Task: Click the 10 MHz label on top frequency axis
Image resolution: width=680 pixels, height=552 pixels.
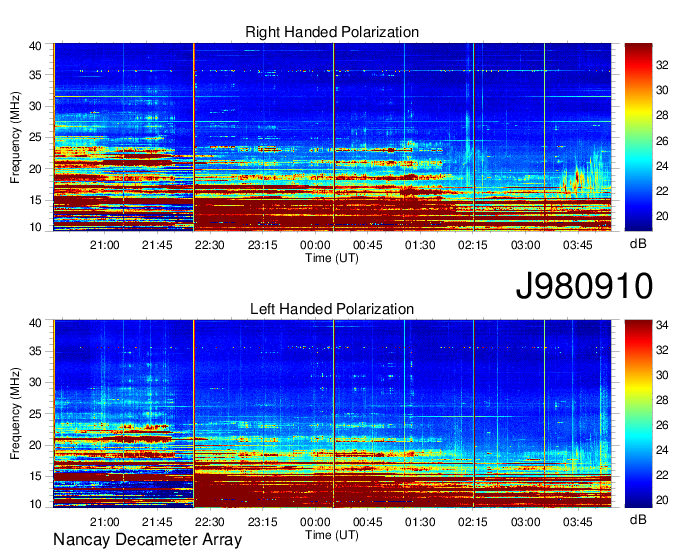Action: [35, 227]
